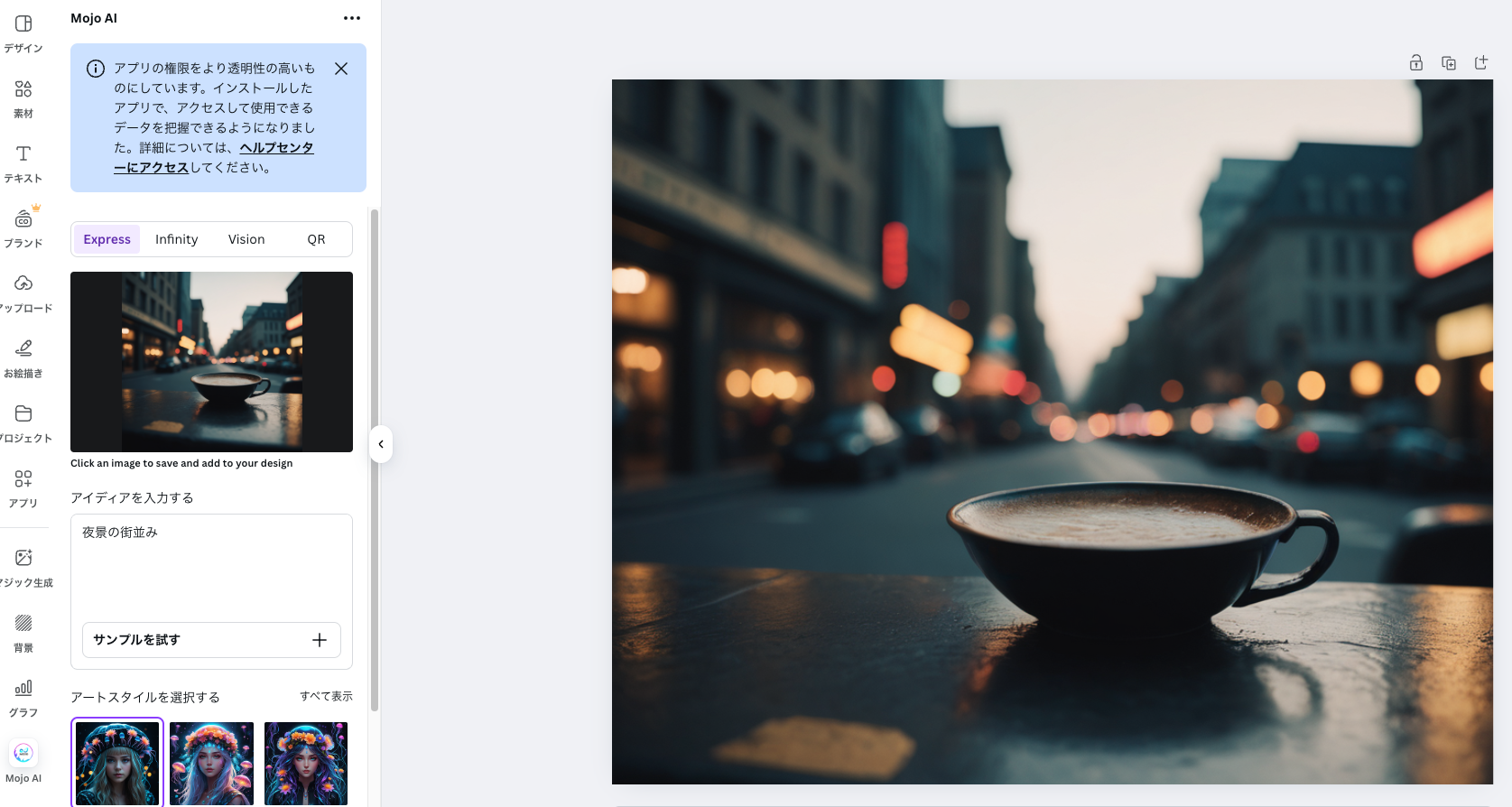This screenshot has height=807, width=1512.
Task: Select the お絵描き (Draw) tool
Action: pos(23,358)
